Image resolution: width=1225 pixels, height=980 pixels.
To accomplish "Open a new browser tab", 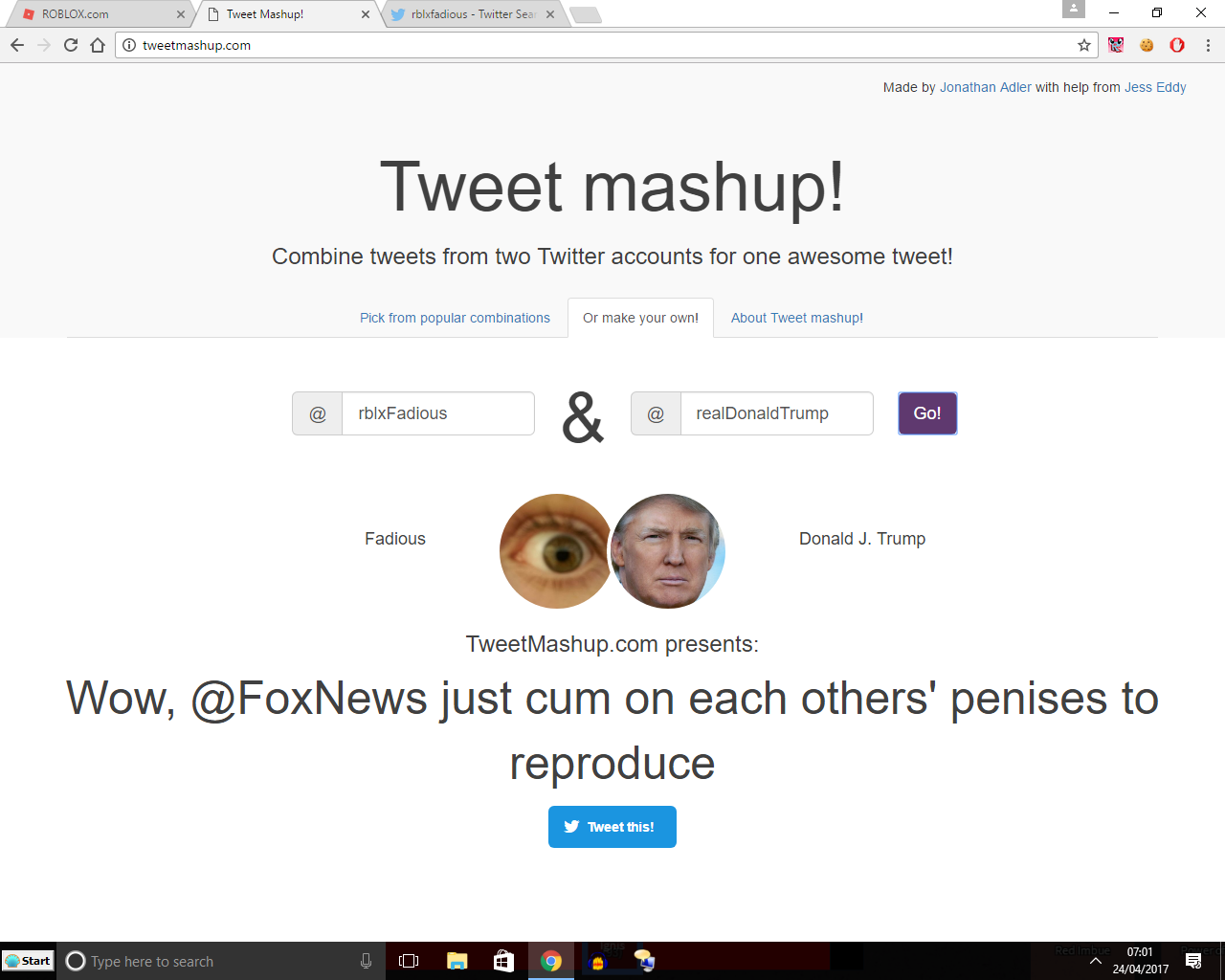I will click(585, 14).
